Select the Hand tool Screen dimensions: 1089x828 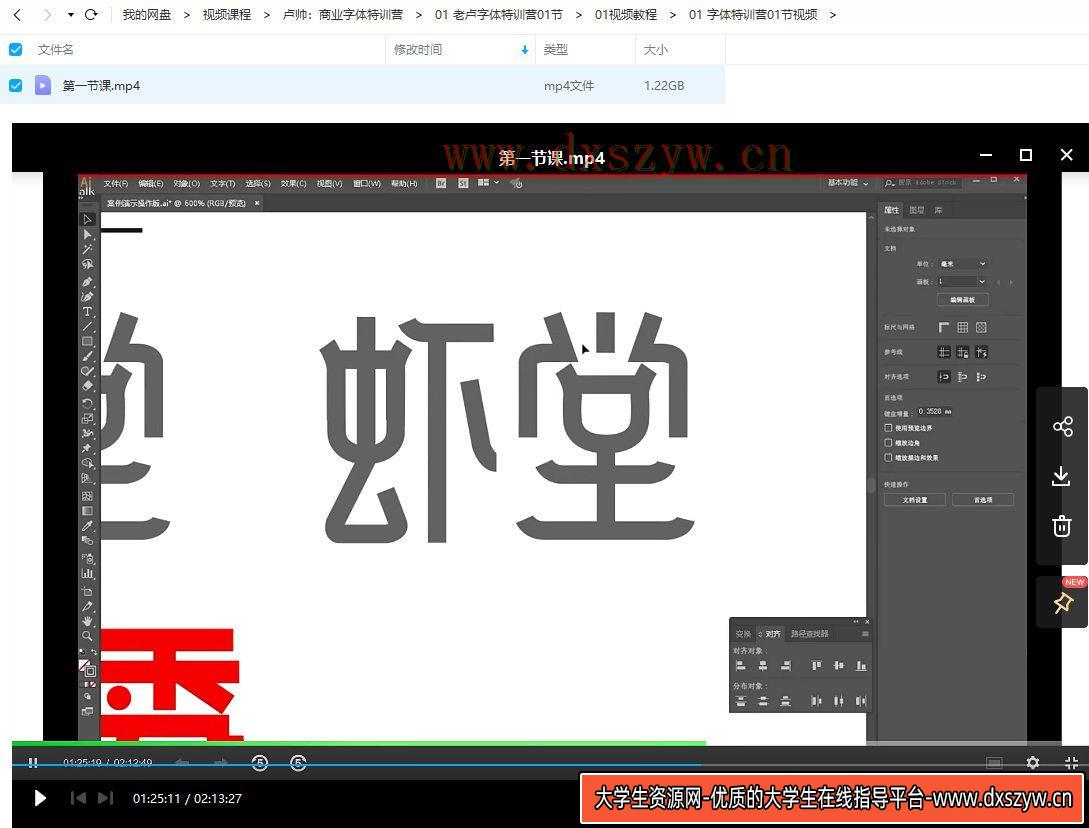coord(88,620)
